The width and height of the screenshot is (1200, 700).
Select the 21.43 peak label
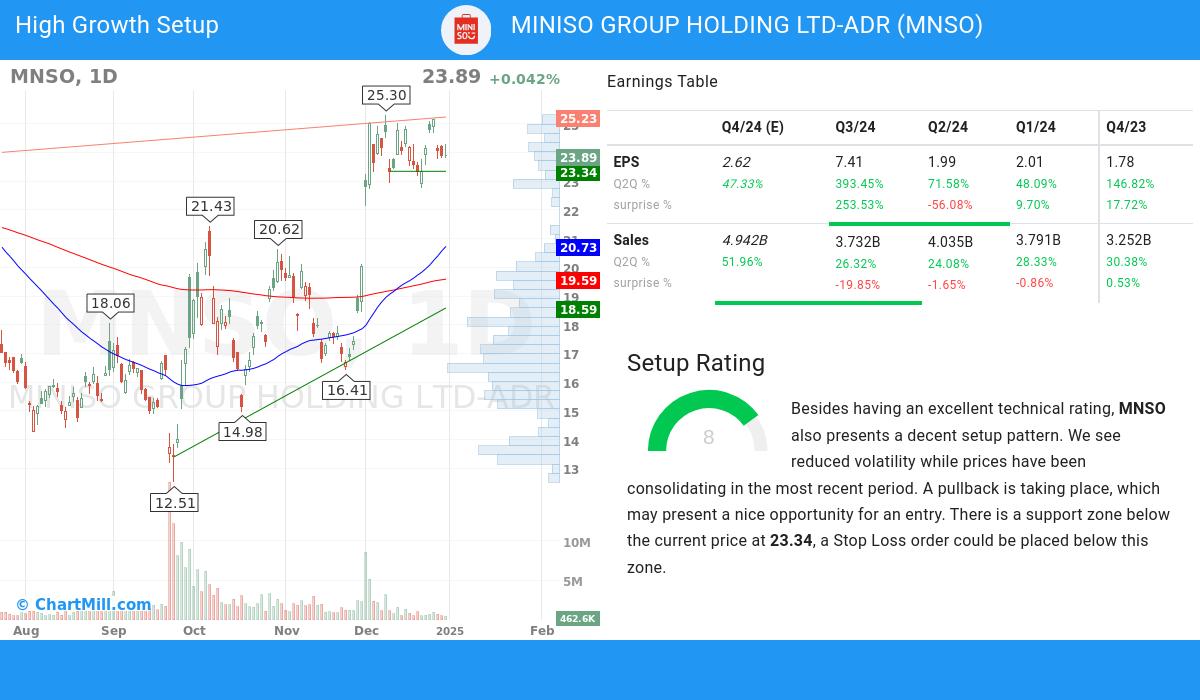[211, 206]
